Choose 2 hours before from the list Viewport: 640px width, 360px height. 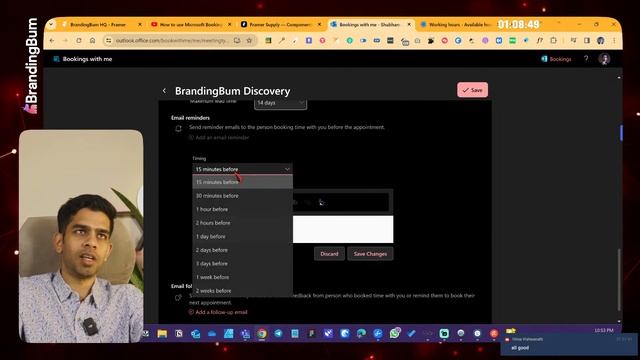click(x=242, y=223)
